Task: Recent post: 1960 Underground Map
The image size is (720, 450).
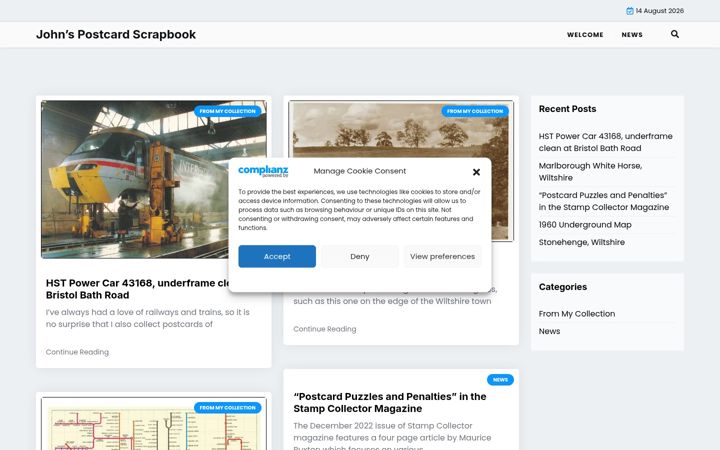Action: 585,225
